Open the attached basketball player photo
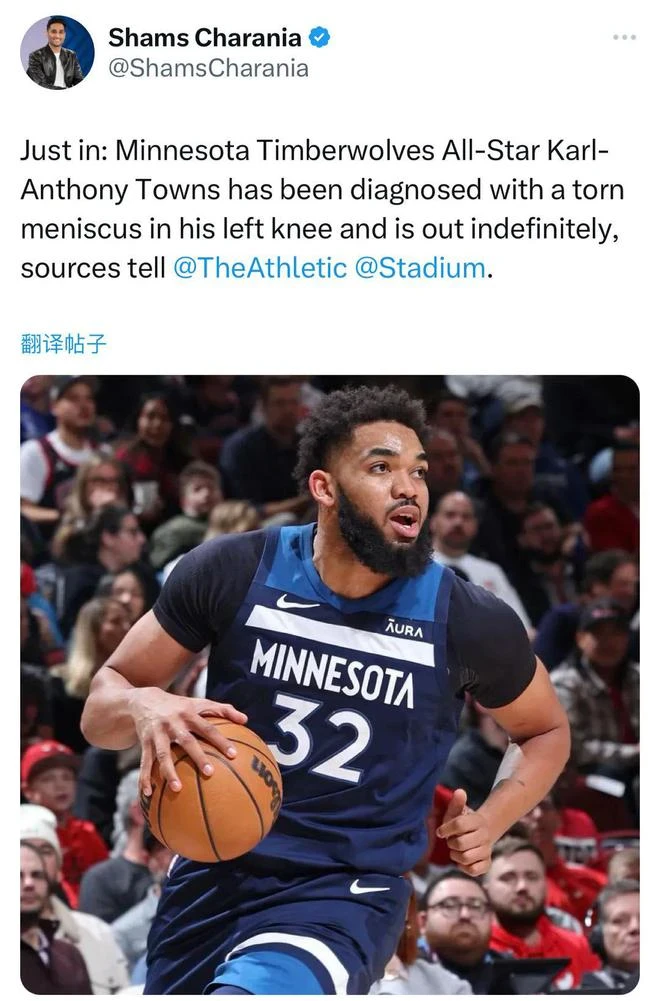The width and height of the screenshot is (660, 1001). tap(330, 684)
